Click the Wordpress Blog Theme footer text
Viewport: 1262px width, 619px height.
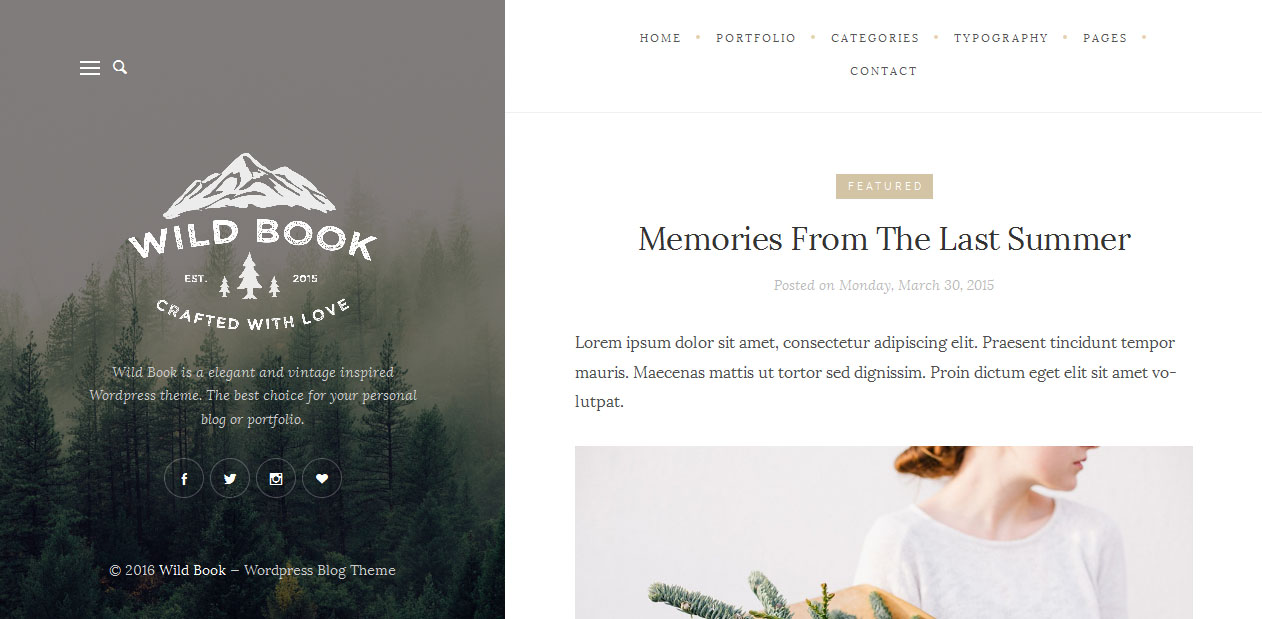point(320,570)
